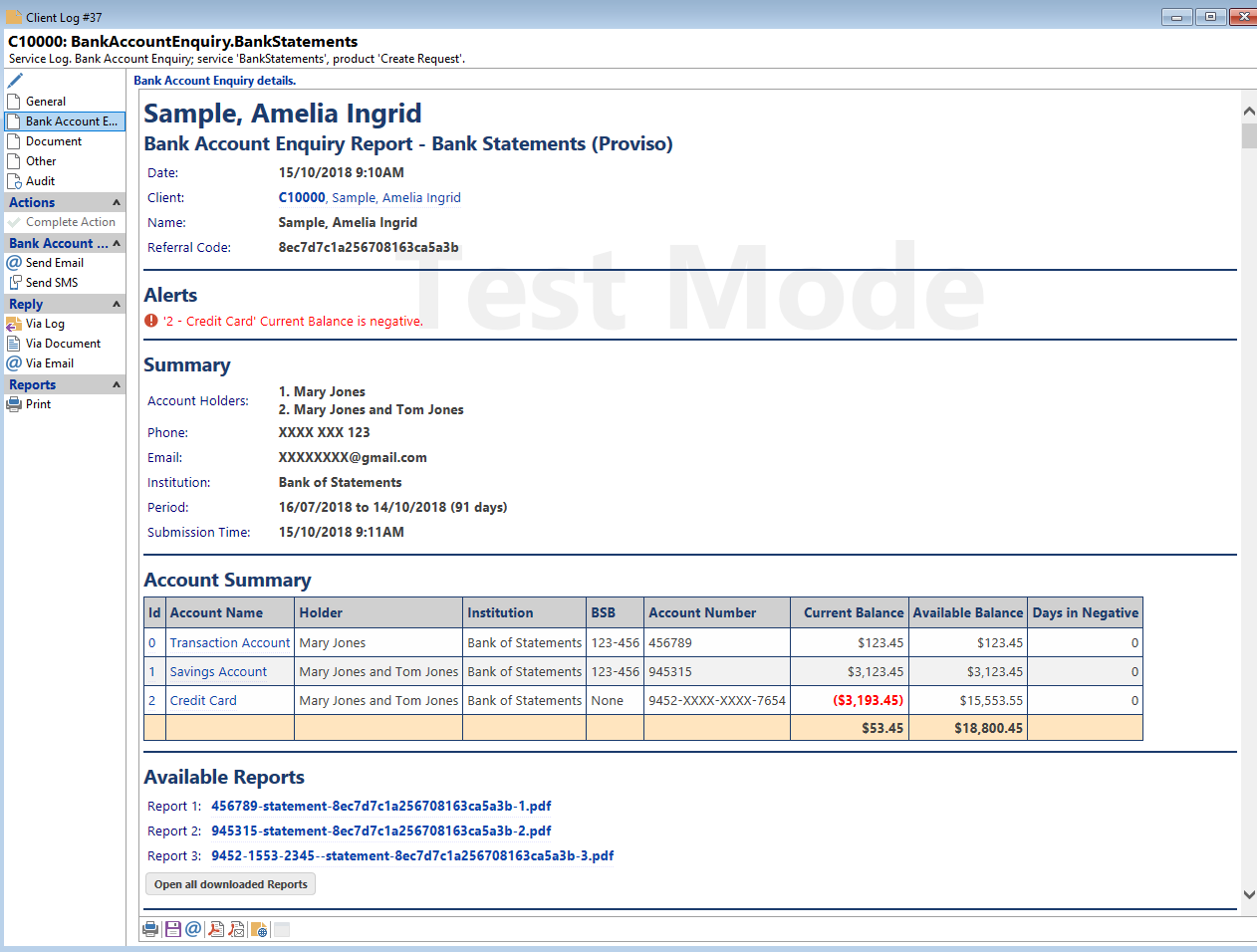
Task: Close the Client Log window
Action: [x=1243, y=16]
